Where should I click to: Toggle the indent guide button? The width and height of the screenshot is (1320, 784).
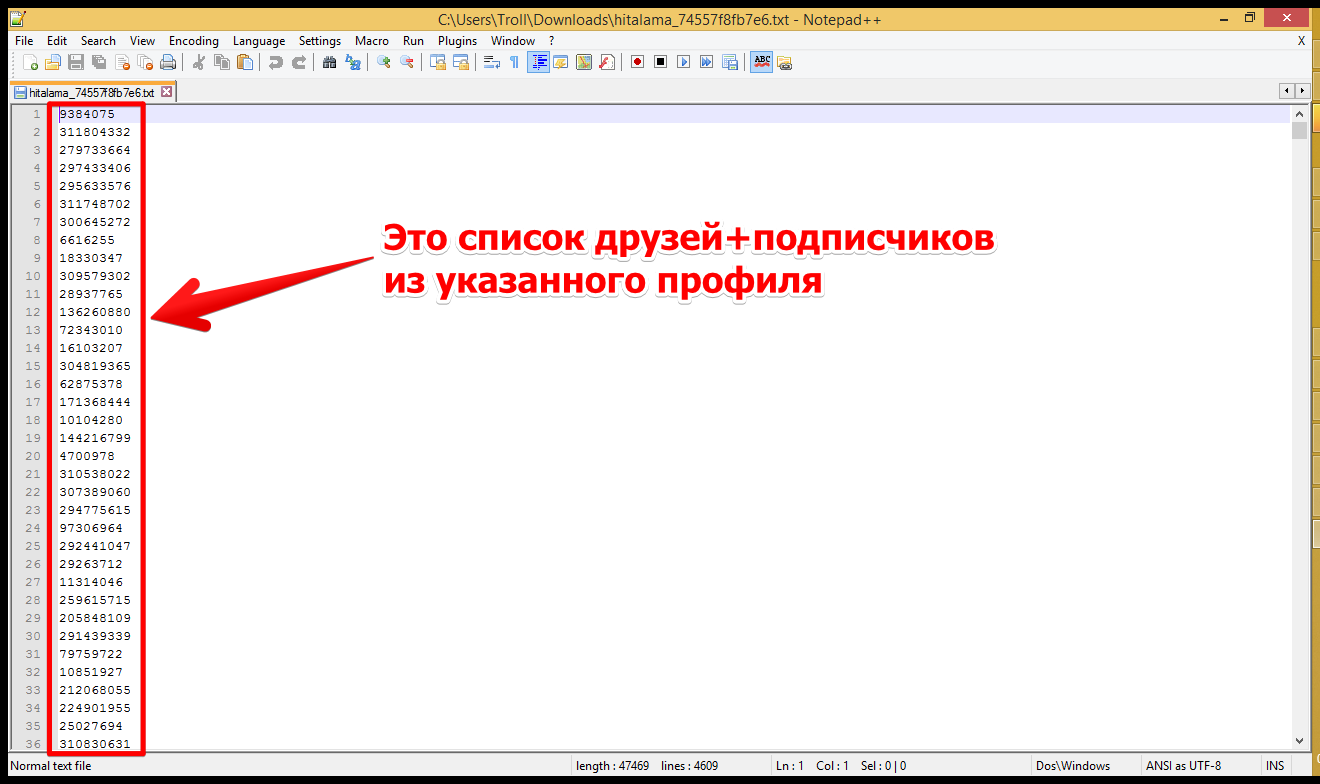538,62
